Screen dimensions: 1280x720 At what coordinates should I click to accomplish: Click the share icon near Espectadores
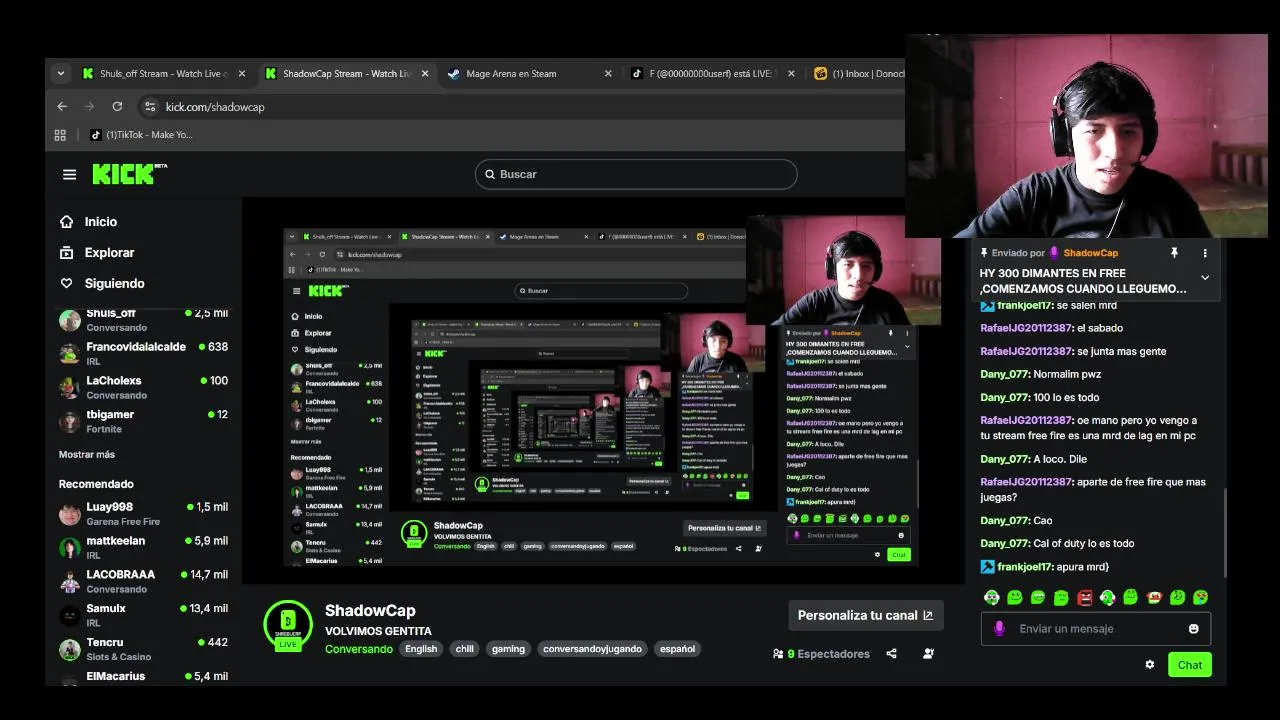point(891,654)
